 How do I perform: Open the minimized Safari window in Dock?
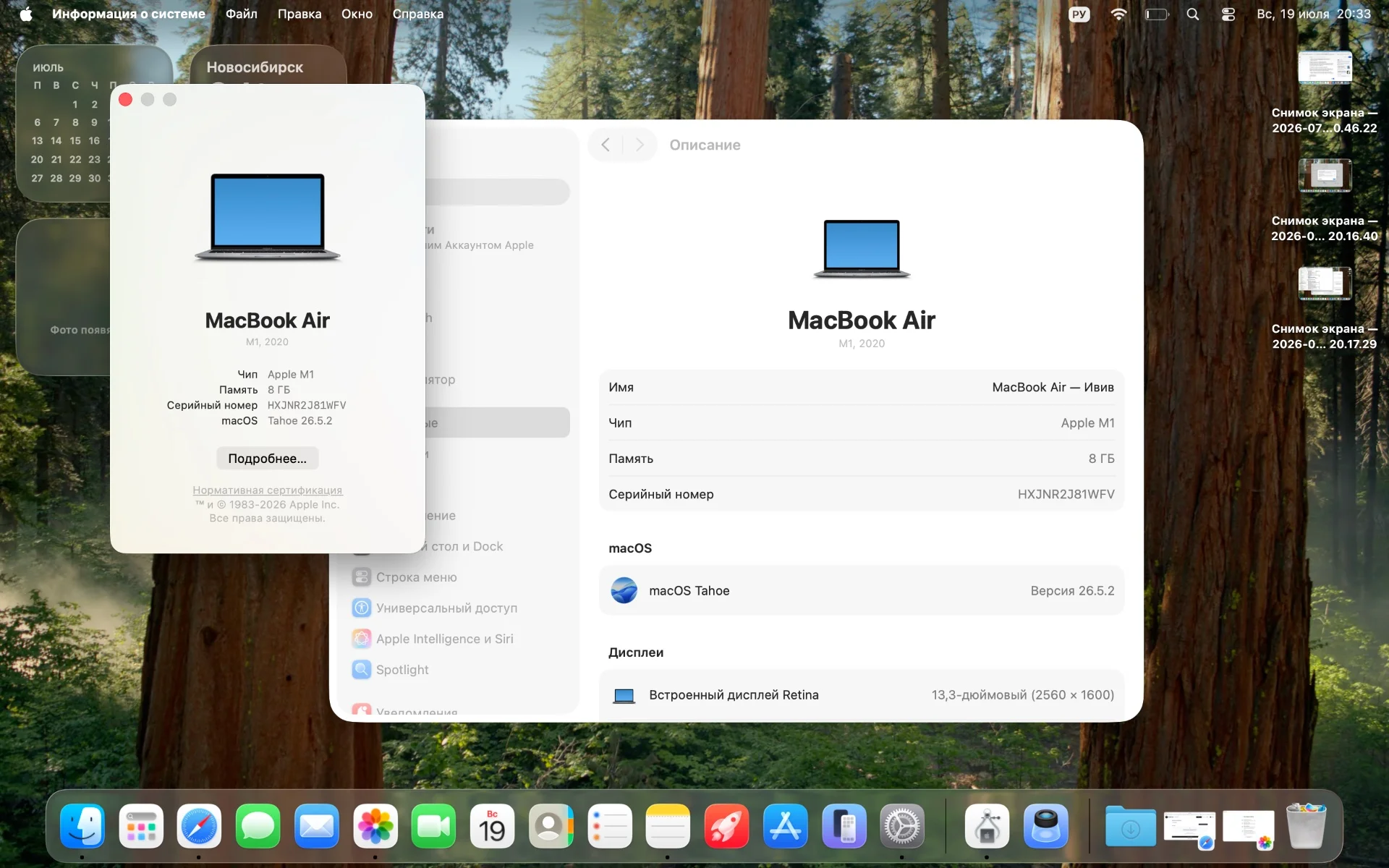point(1189,827)
